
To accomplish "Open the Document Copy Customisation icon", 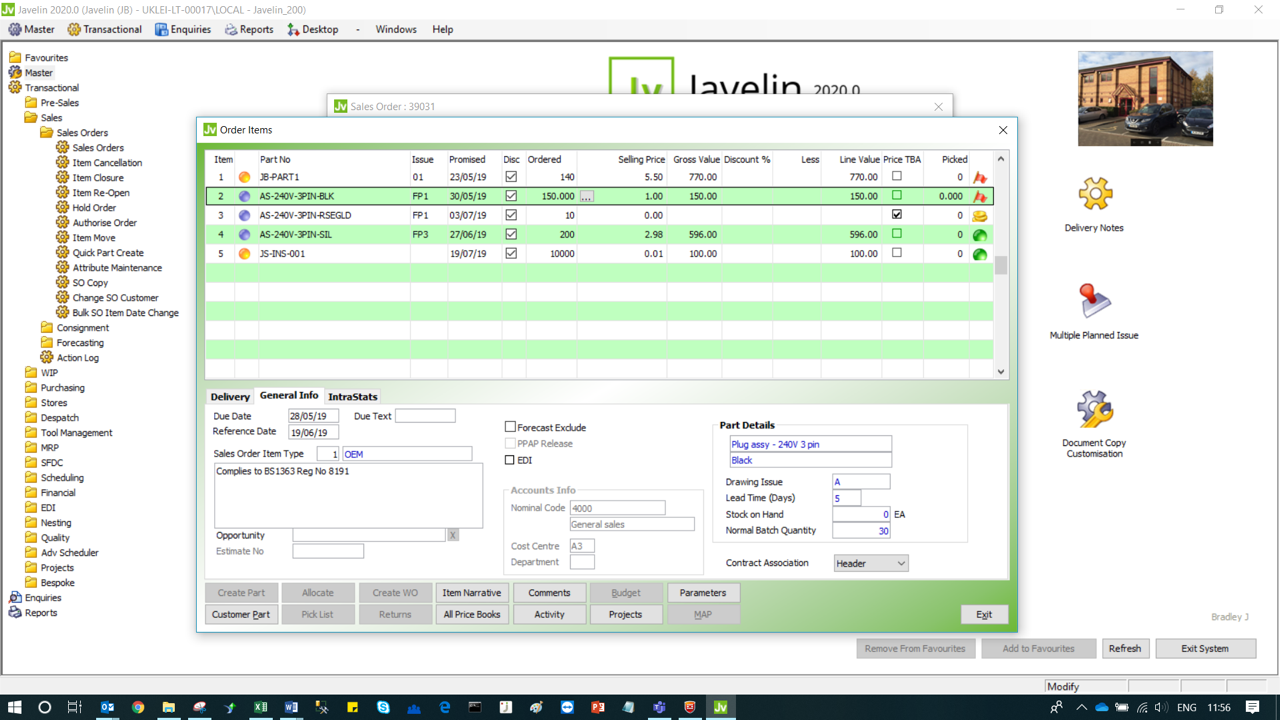I will point(1094,410).
